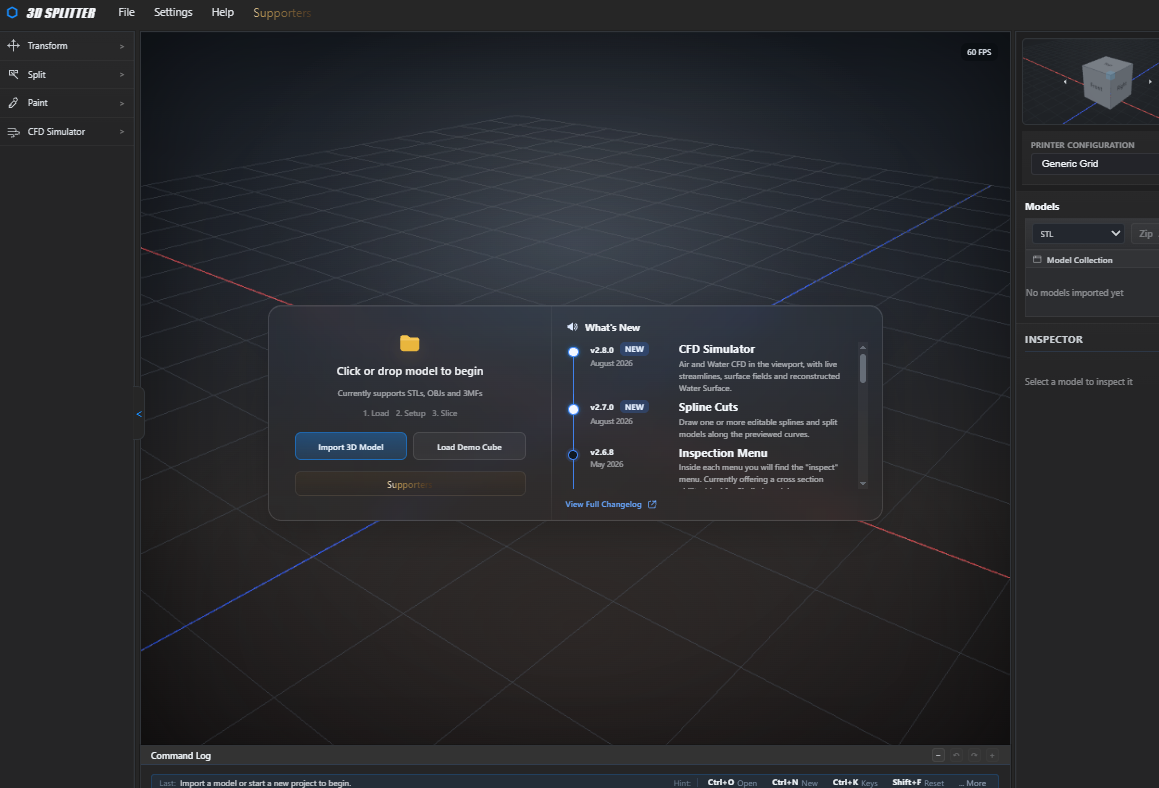Viewport: 1159px width, 788px height.
Task: Click the Supporters button in welcome dialog
Action: tap(410, 484)
